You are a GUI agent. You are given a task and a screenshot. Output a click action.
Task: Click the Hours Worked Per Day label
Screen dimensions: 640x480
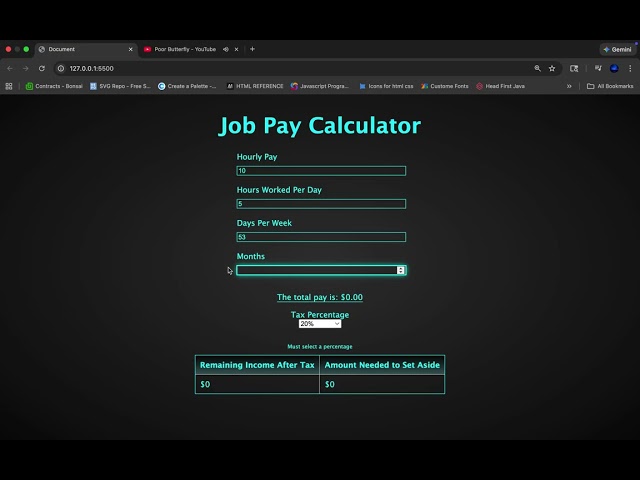(279, 190)
